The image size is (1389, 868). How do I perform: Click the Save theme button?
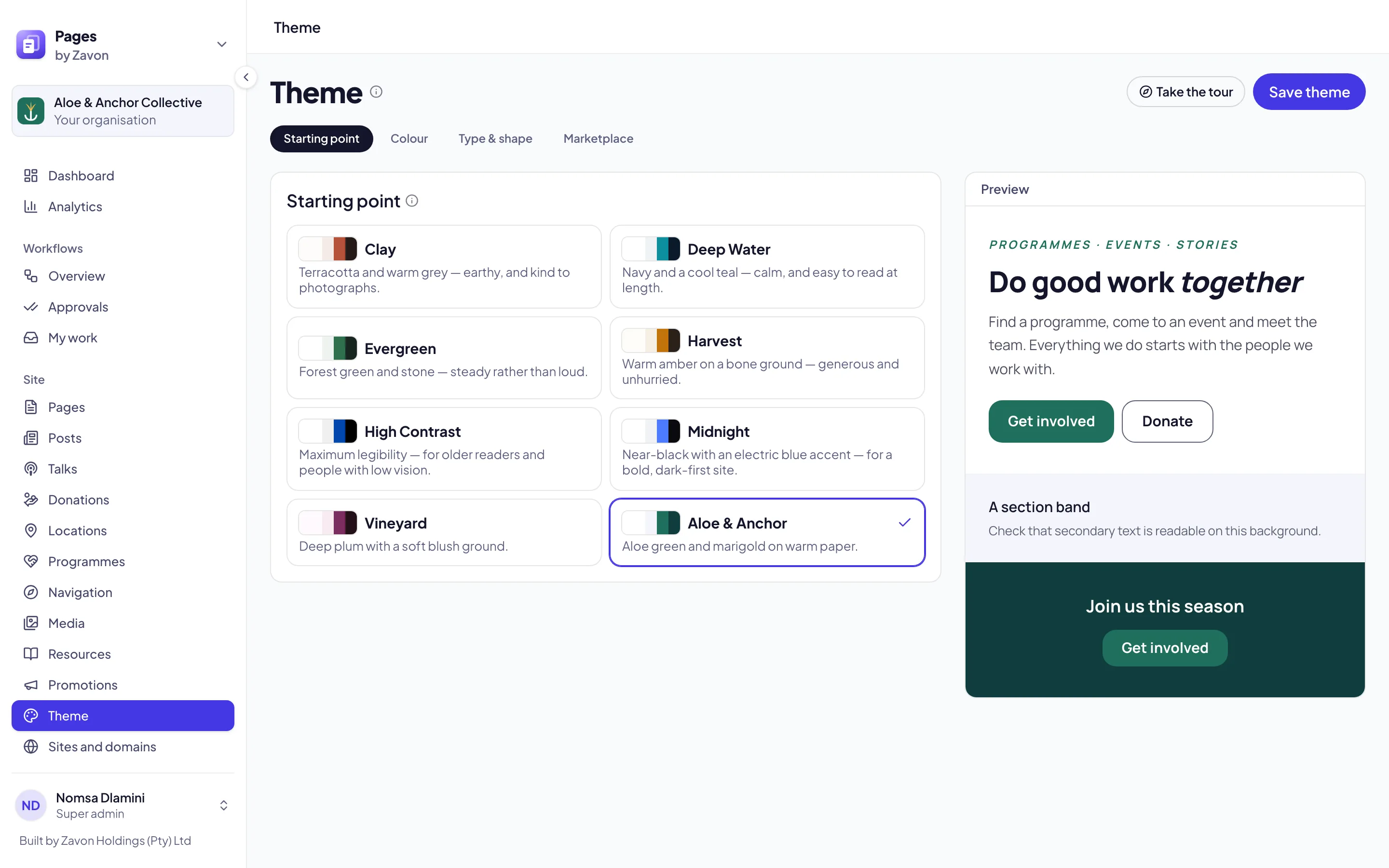coord(1308,92)
